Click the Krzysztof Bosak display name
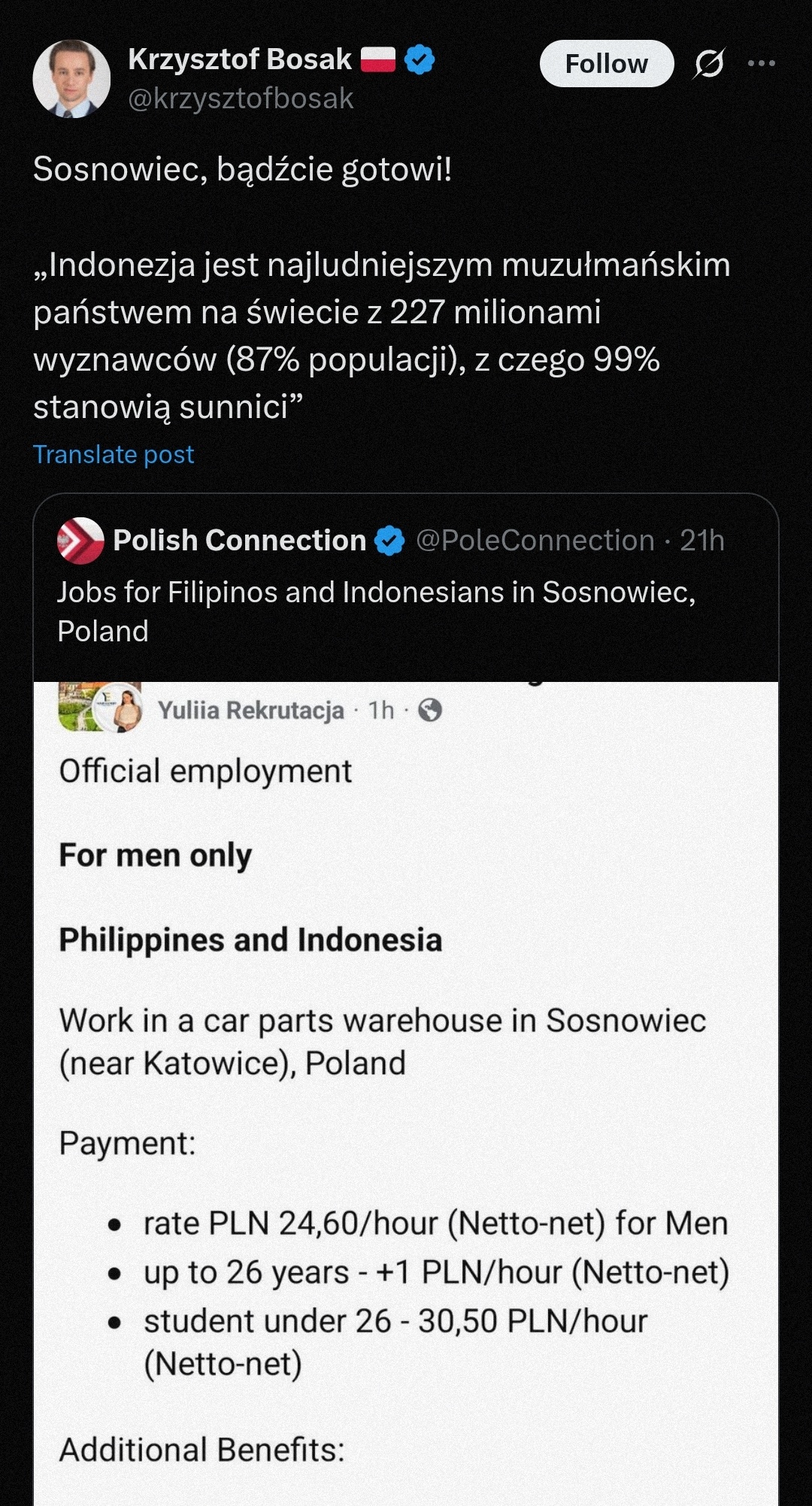The image size is (812, 1506). pos(240,59)
